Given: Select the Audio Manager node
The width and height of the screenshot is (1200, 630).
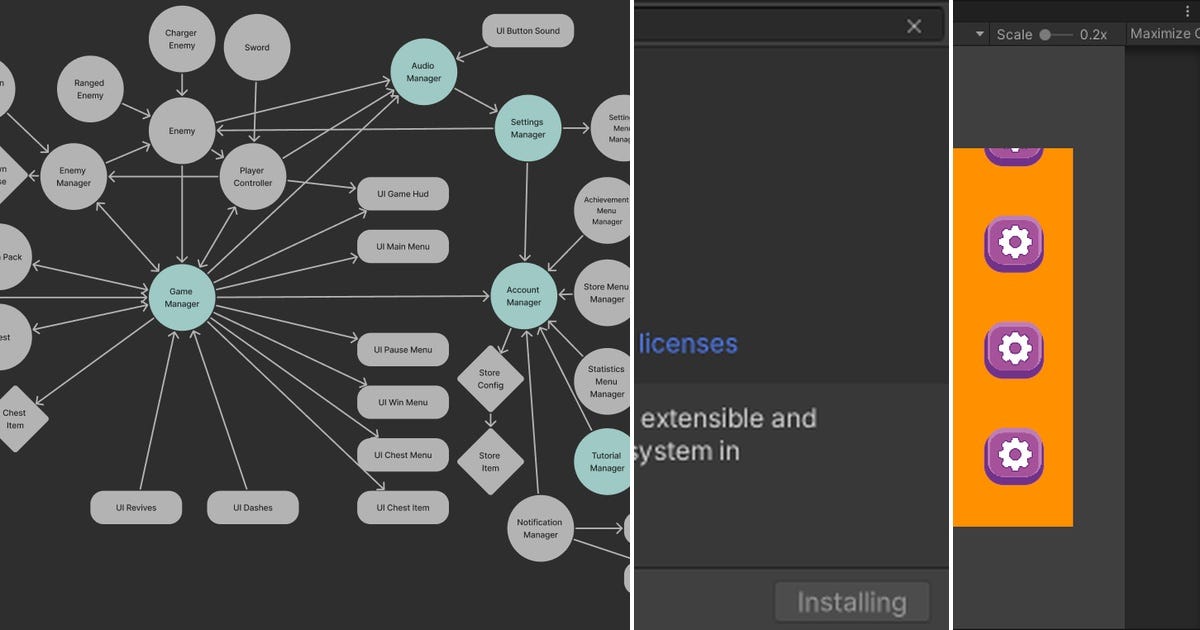Looking at the screenshot, I should click(424, 71).
